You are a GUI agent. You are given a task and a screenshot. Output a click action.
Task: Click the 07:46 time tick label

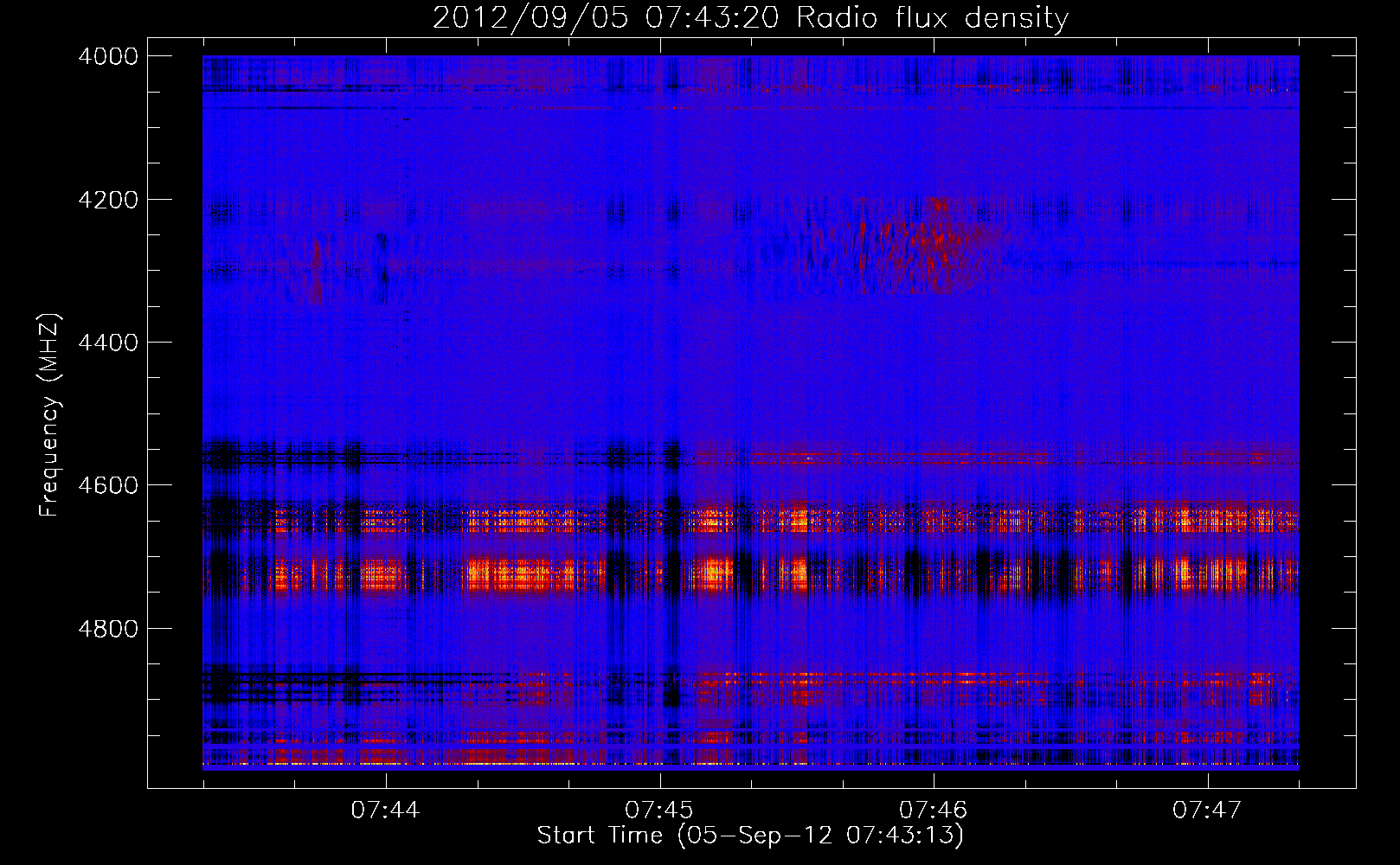933,811
